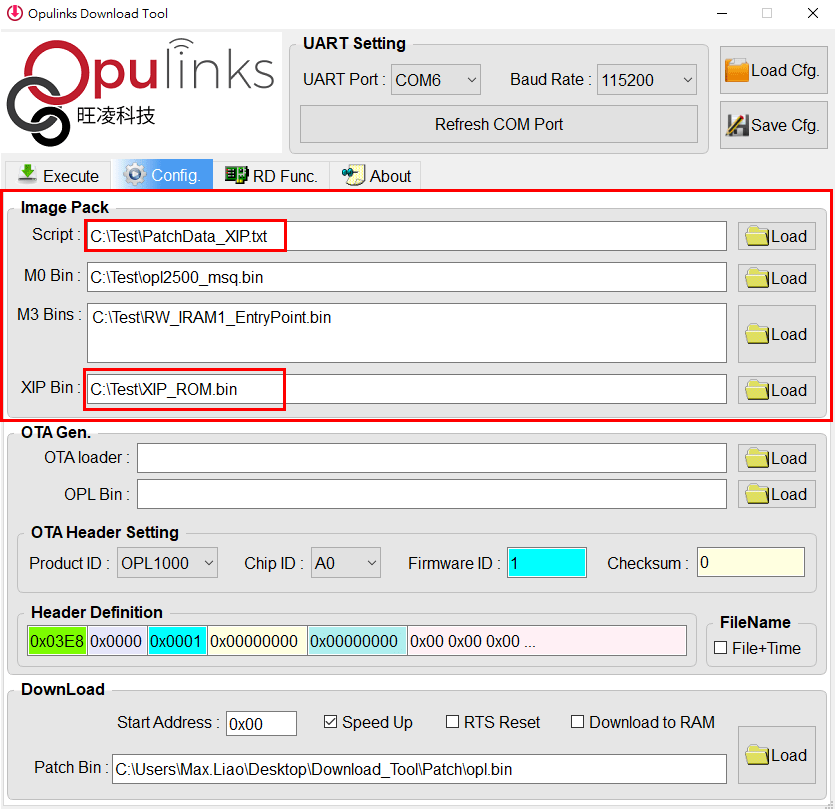Disable the Speed Up option
This screenshot has width=837, height=810.
tap(332, 722)
